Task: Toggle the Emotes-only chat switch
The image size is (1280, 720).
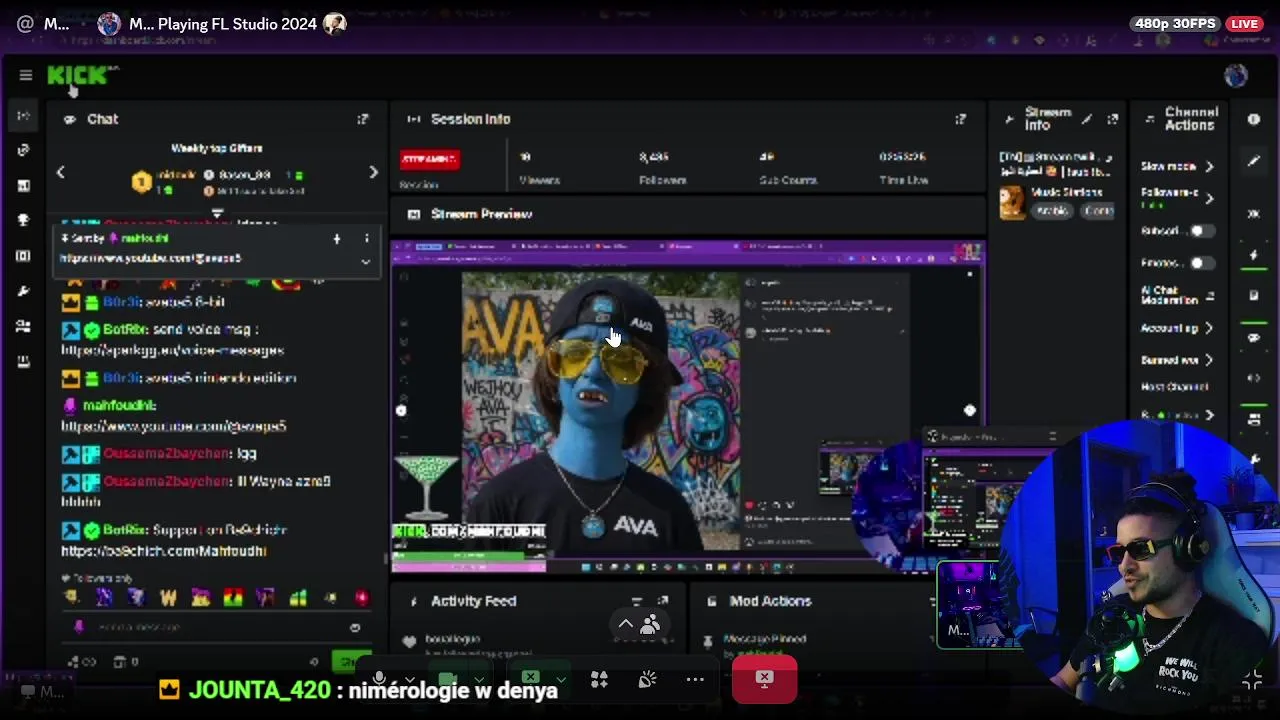Action: coord(1201,263)
